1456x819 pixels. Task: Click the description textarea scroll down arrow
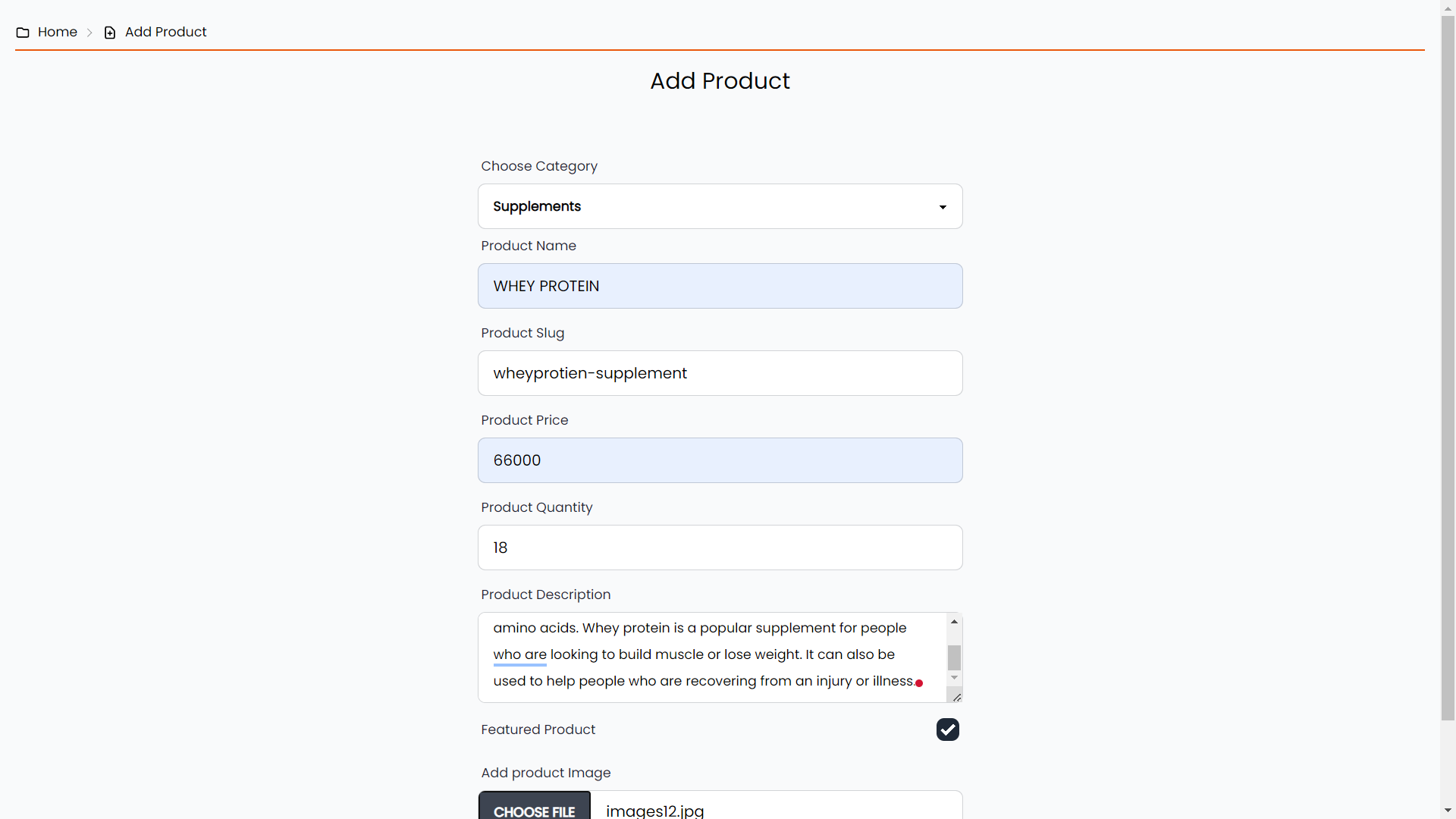click(954, 678)
